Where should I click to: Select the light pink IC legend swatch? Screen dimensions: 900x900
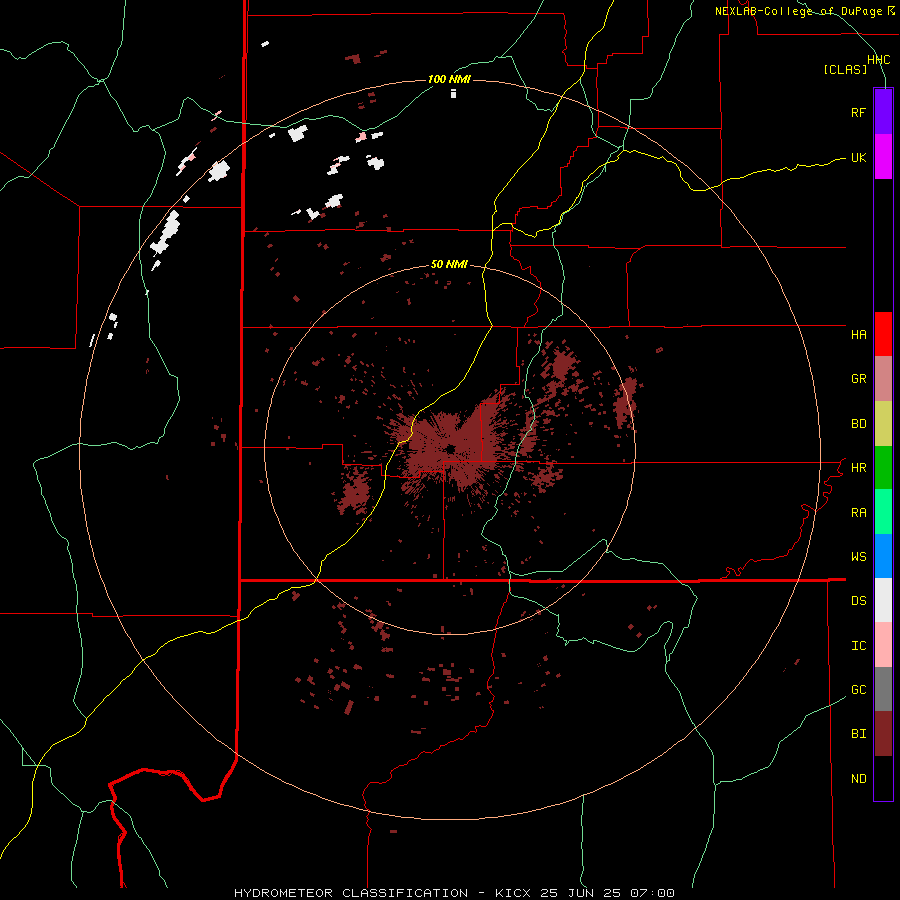883,645
